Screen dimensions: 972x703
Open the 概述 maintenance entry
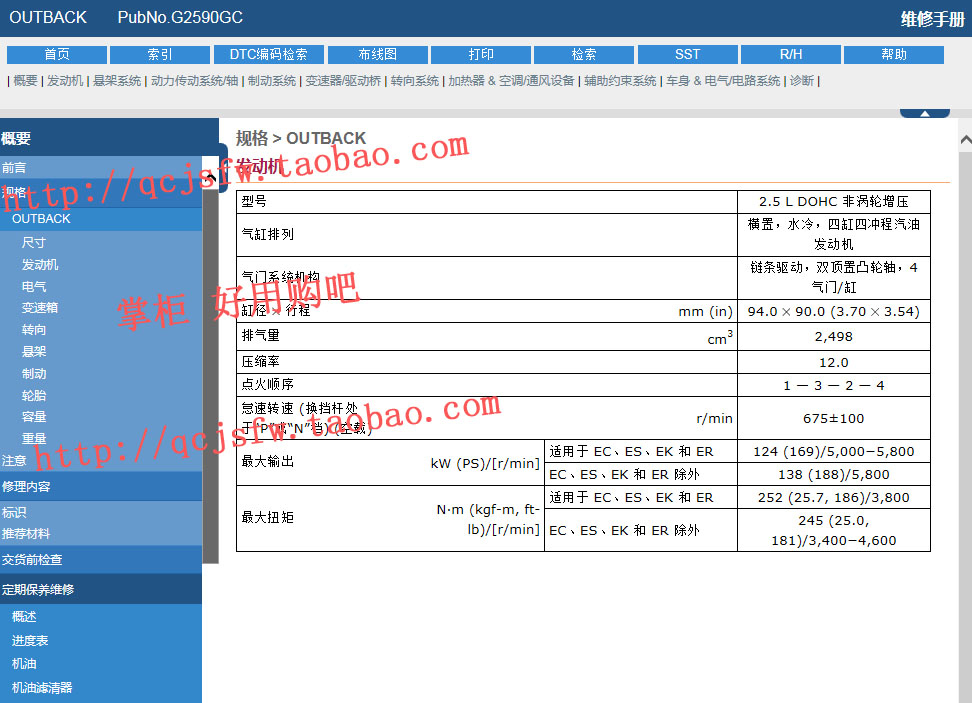[x=24, y=617]
